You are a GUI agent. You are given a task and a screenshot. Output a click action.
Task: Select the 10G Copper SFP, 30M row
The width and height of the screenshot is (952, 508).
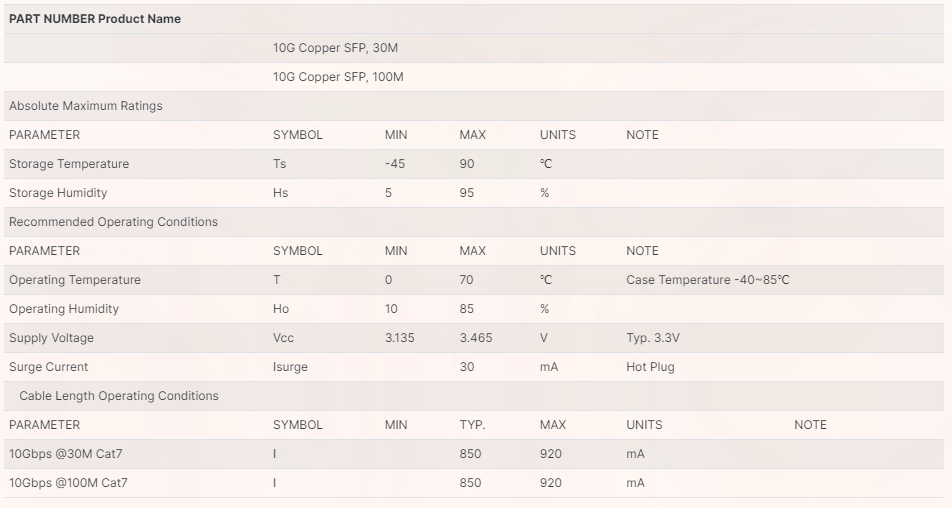tap(474, 48)
